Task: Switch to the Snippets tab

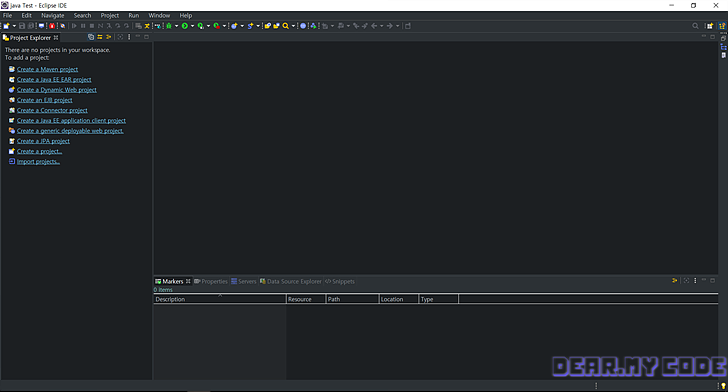Action: 340,281
